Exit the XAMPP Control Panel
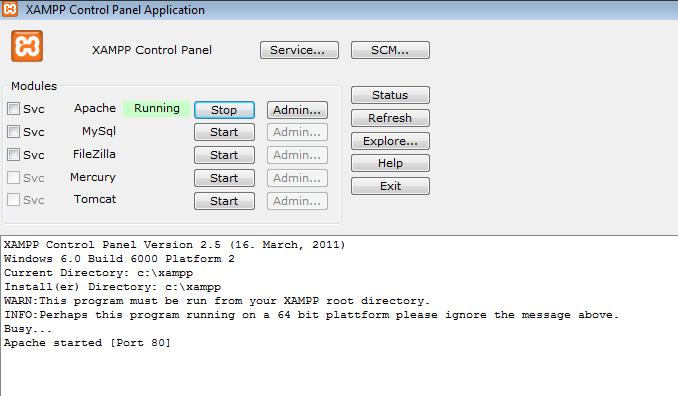The width and height of the screenshot is (678, 396). [390, 186]
